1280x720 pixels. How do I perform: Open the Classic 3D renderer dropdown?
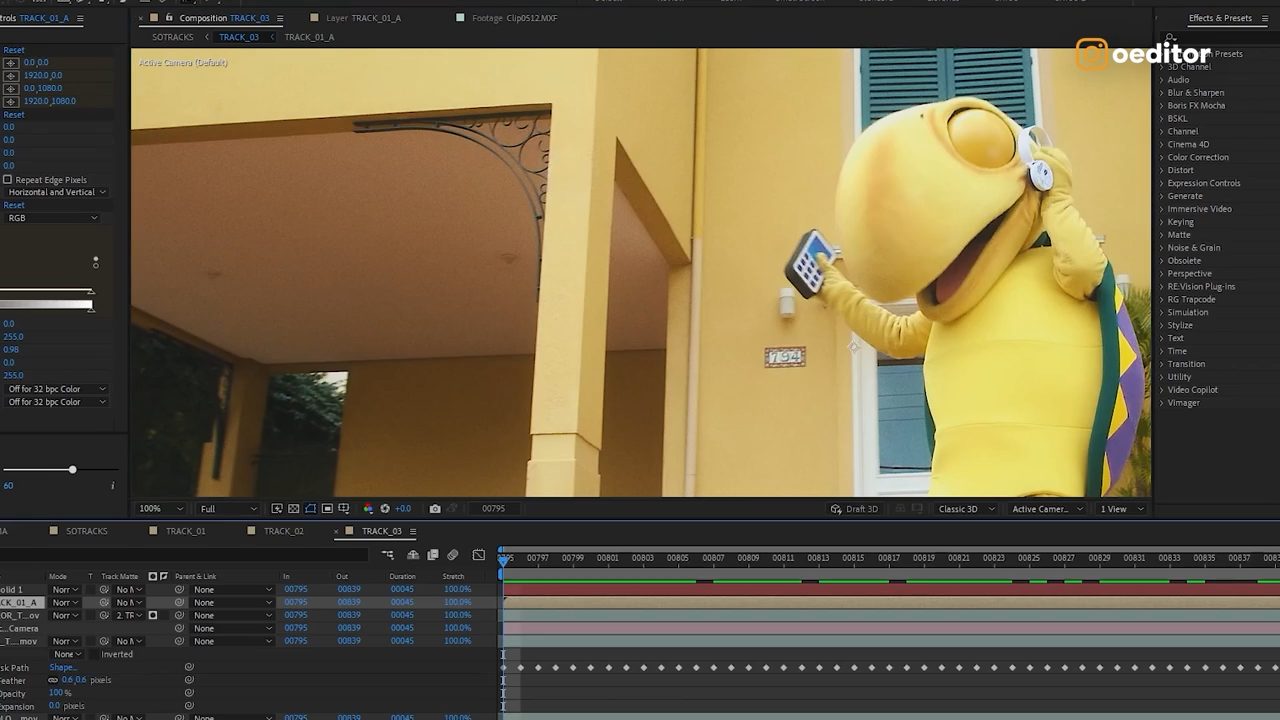coord(966,509)
